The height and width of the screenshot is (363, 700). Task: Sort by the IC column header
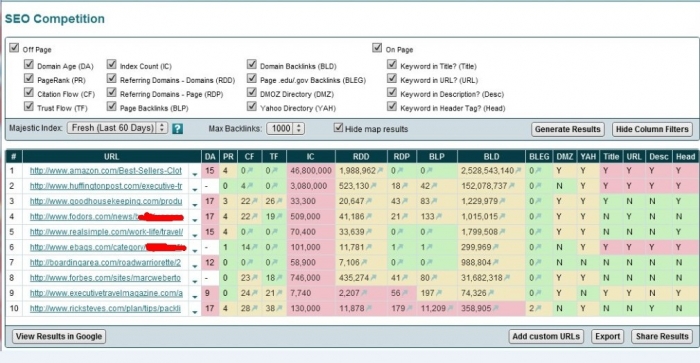tap(310, 156)
